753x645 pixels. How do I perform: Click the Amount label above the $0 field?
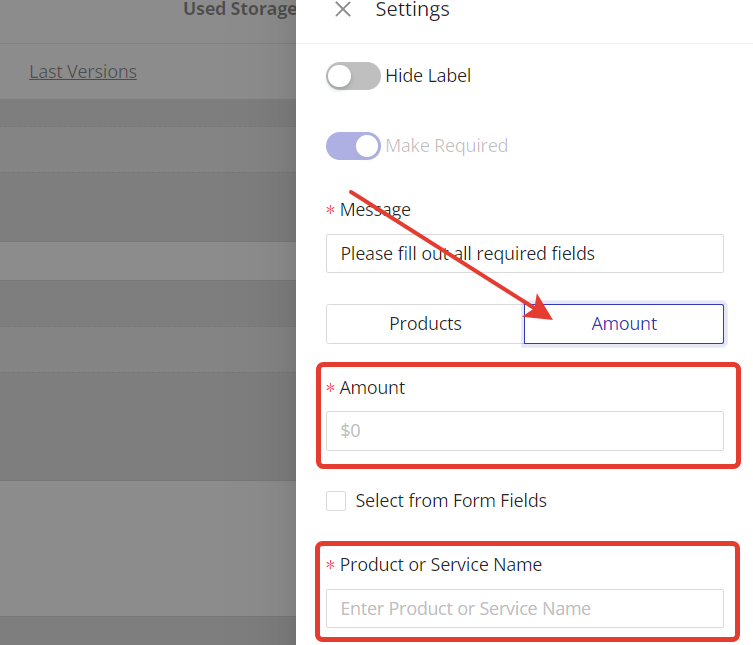point(372,388)
